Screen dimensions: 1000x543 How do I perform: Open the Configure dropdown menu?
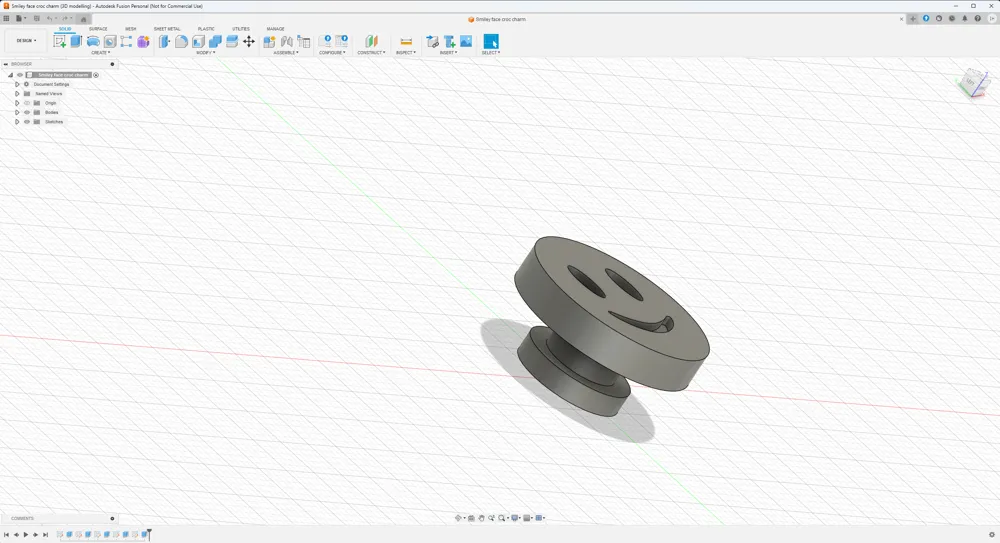332,52
